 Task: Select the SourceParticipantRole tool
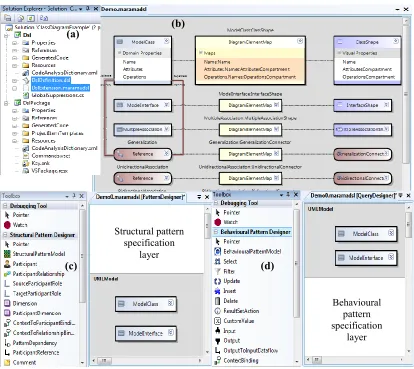(x=33, y=284)
